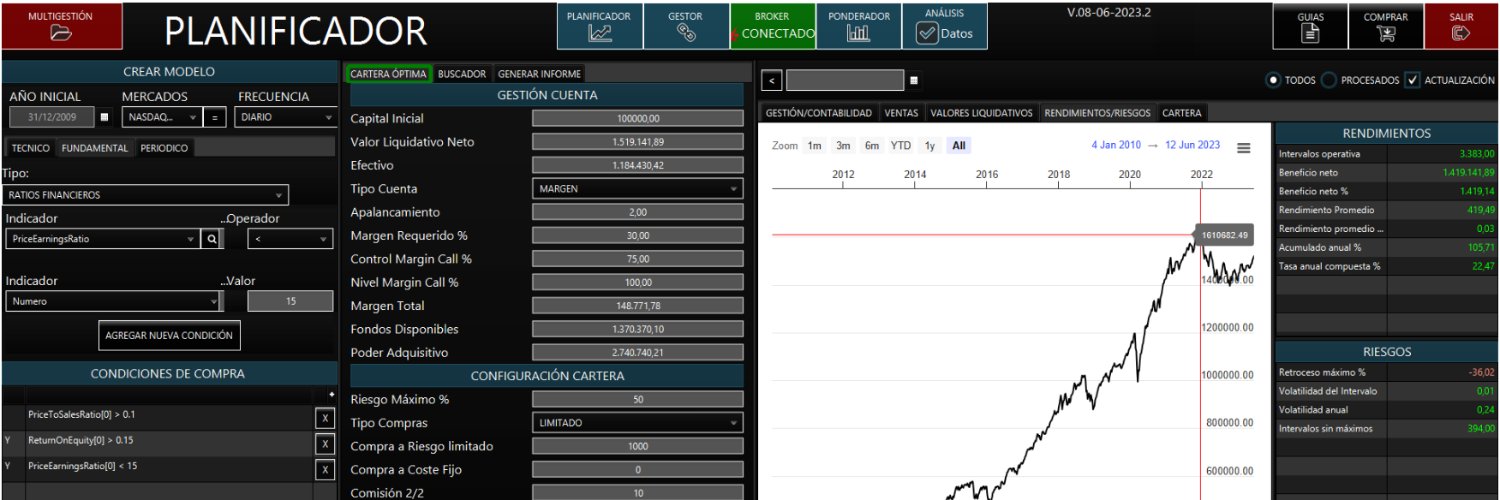Viewport: 1500px width, 500px height.
Task: Expand the Mercados NASDAQ dropdown
Action: tap(162, 117)
